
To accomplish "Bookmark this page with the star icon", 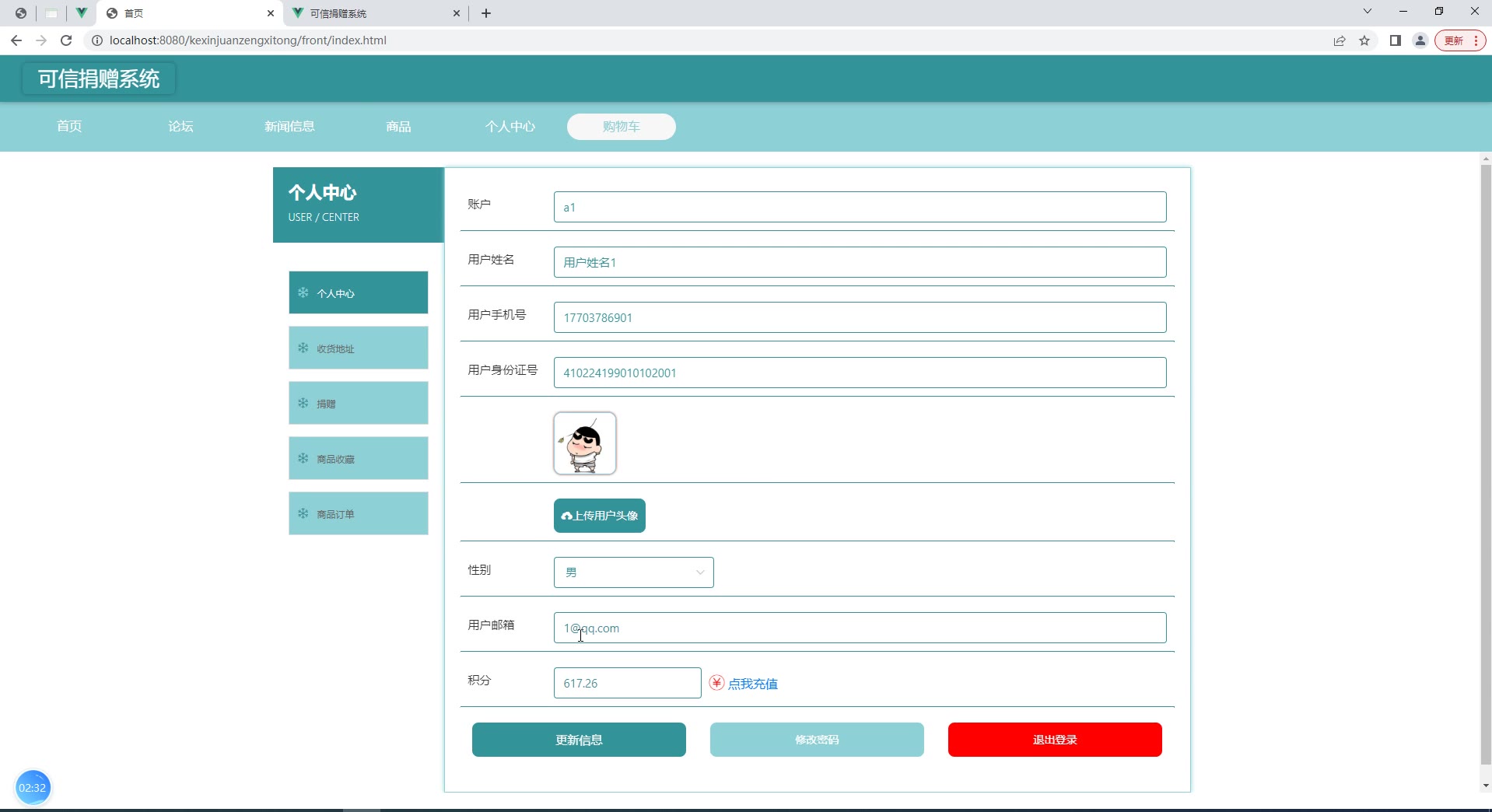I will point(1364,40).
